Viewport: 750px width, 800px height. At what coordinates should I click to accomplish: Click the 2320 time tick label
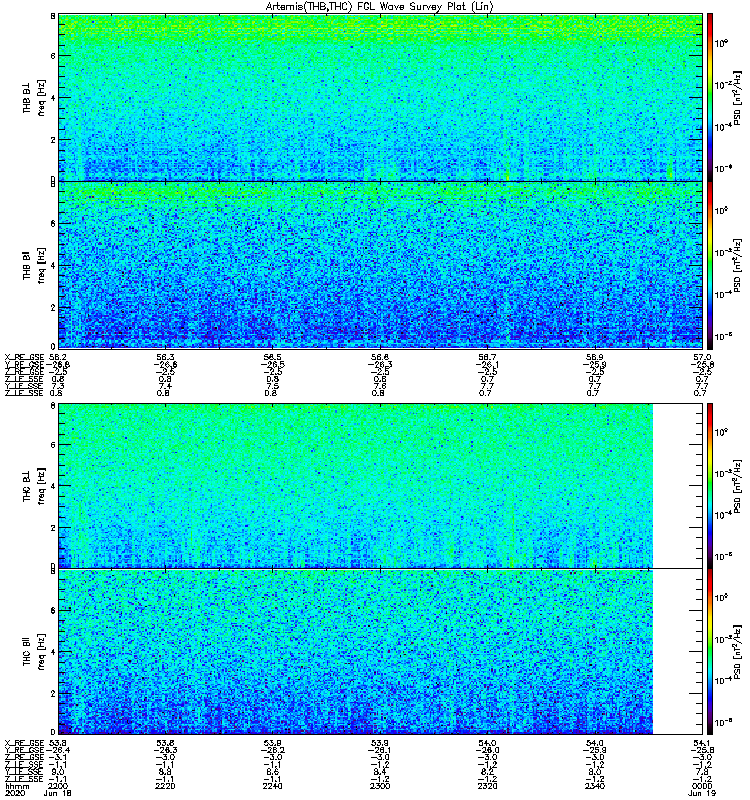(487, 786)
